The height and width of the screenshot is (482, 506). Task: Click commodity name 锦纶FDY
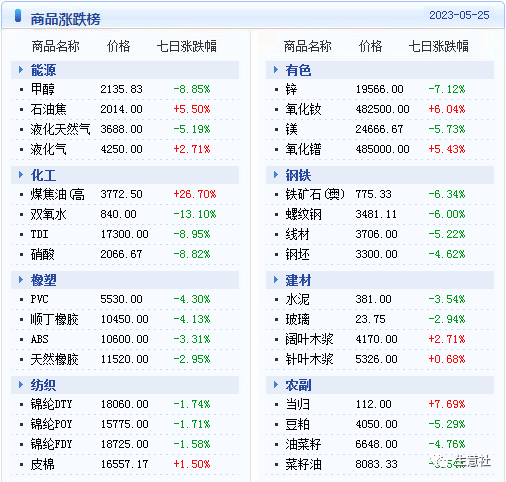click(x=51, y=444)
